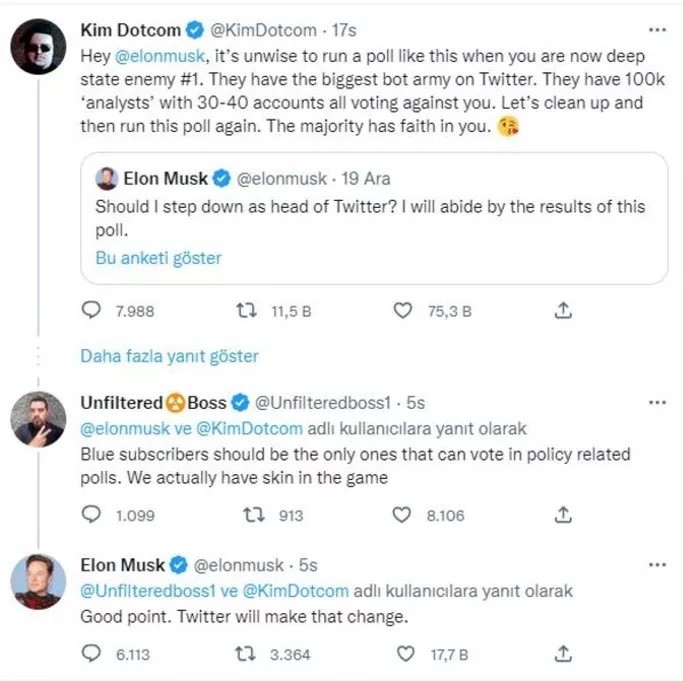The image size is (683, 681).
Task: Like the Unfiltered Boss reply
Action: point(402,515)
